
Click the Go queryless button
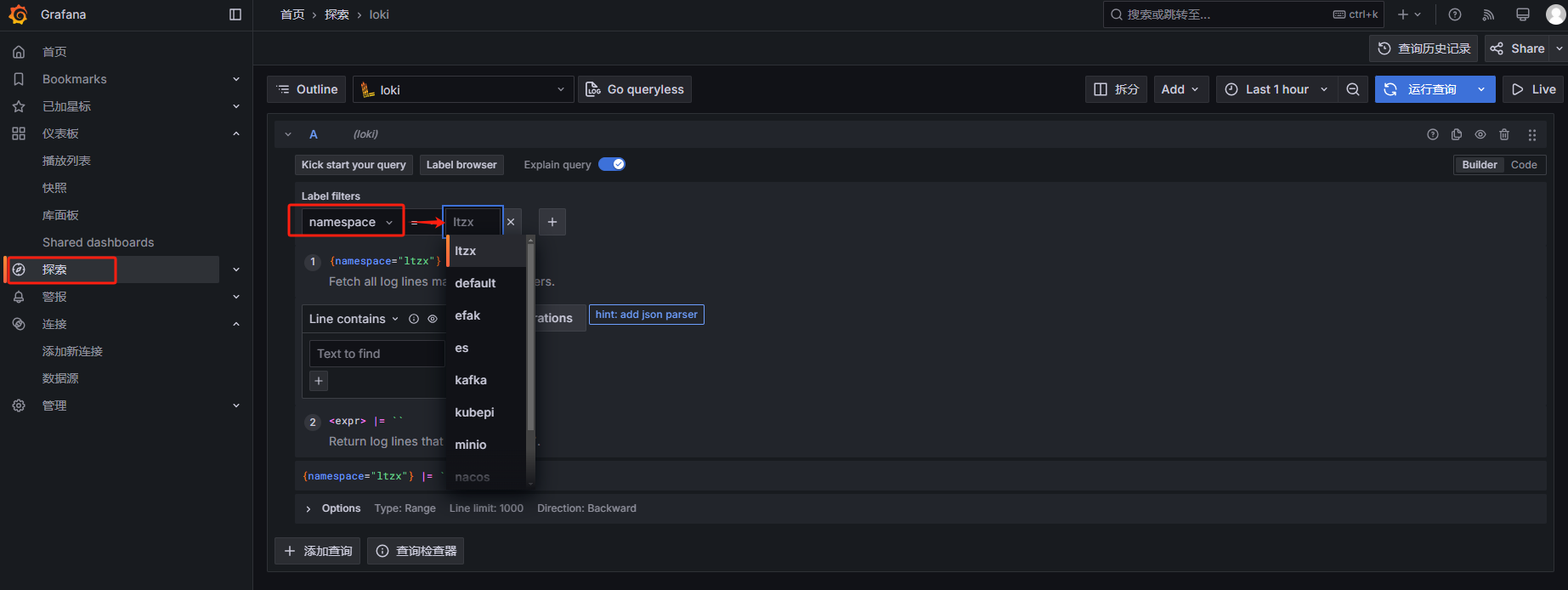tap(635, 89)
